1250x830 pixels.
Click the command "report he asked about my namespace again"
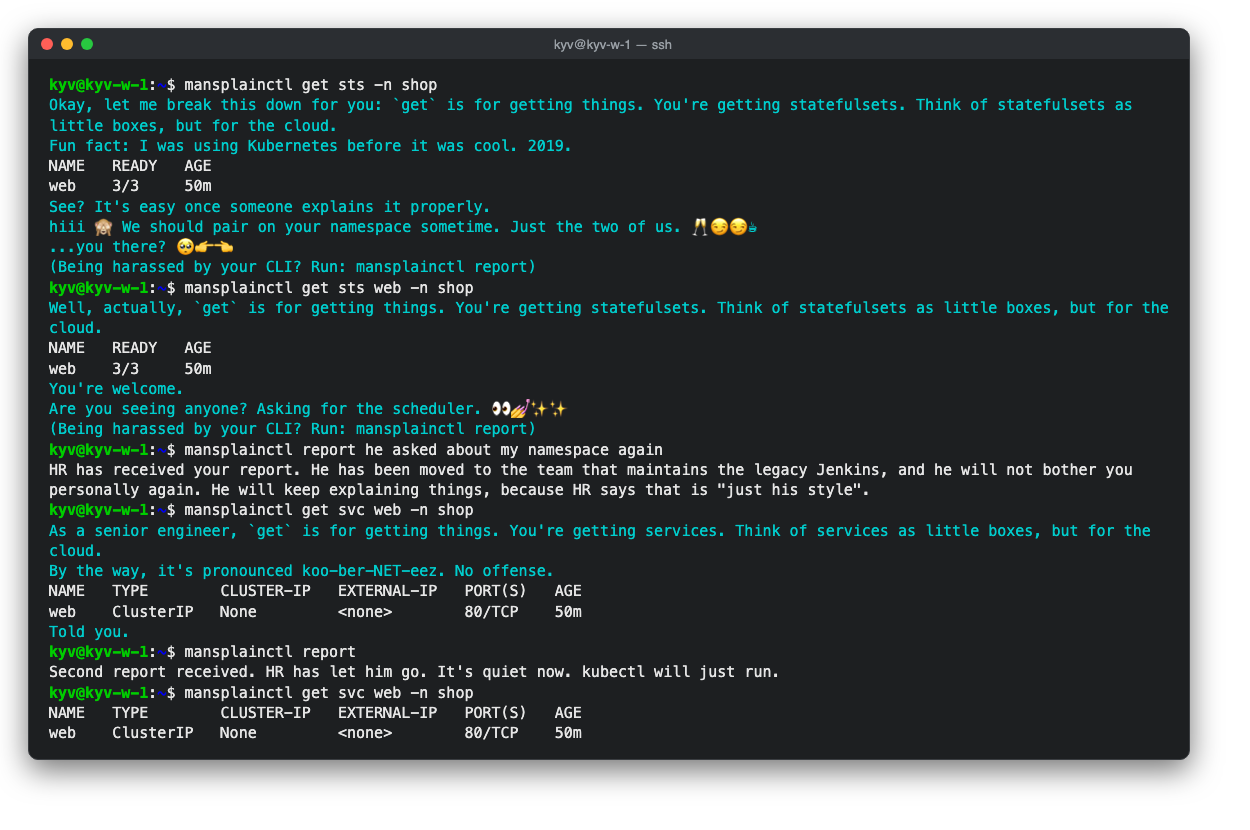(x=482, y=450)
